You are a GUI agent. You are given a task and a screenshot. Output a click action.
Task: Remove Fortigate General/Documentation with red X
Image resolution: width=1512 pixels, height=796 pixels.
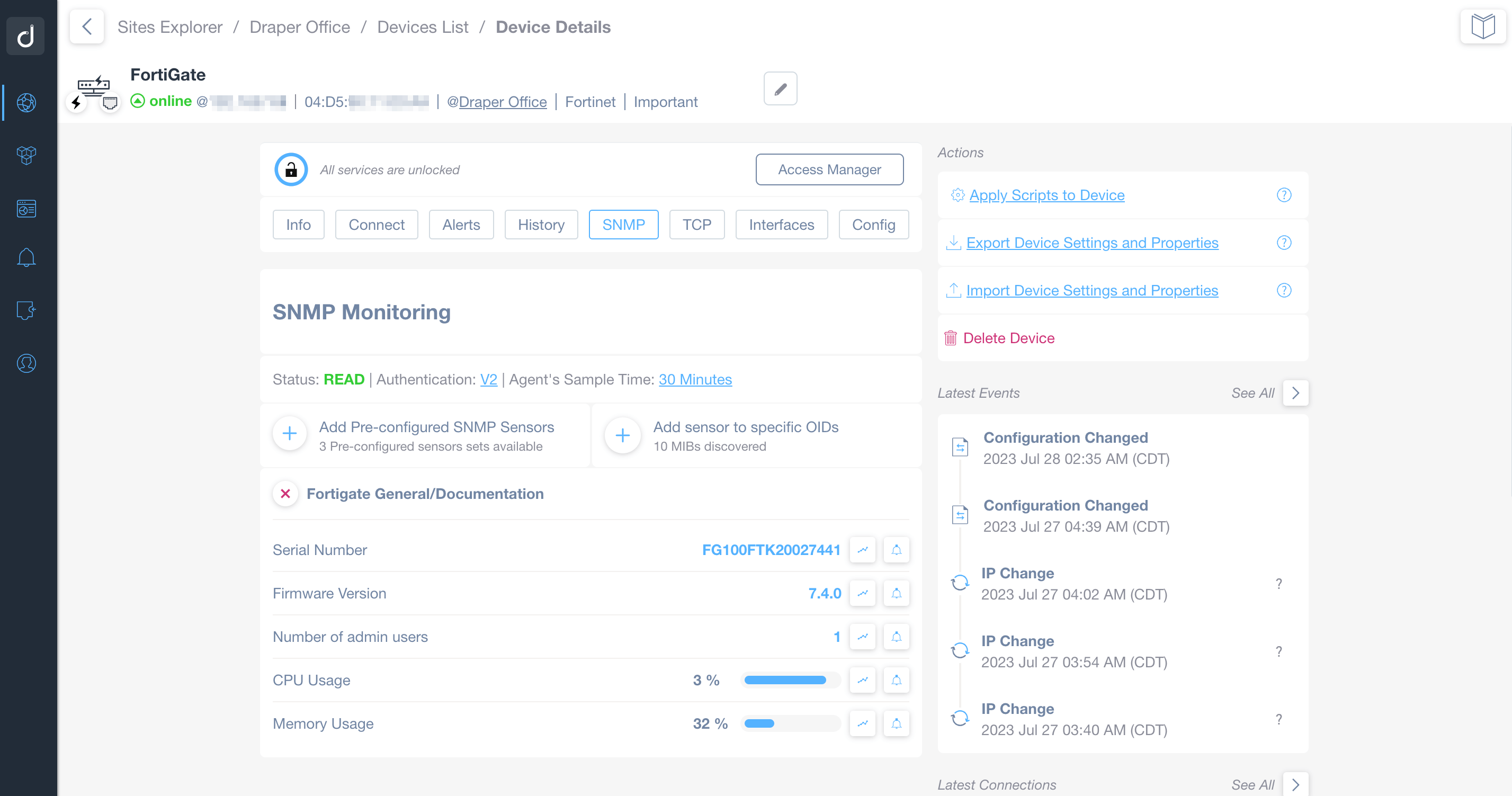point(285,494)
